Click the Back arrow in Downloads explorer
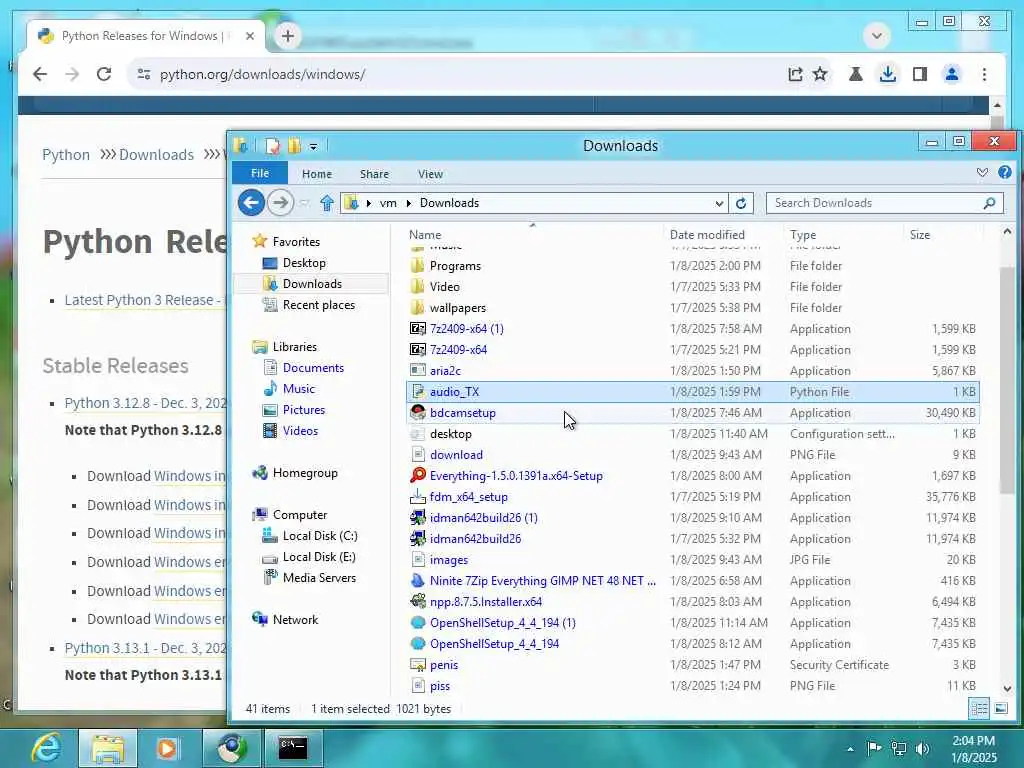 click(251, 203)
